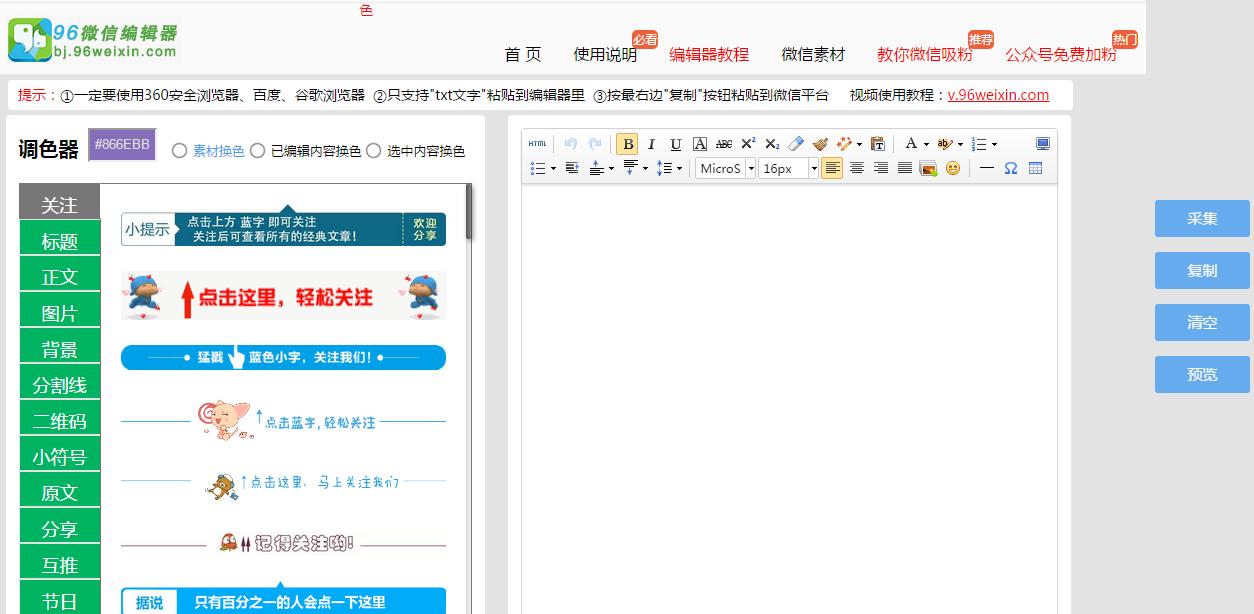
Task: Insert a table using the table icon
Action: click(1035, 167)
